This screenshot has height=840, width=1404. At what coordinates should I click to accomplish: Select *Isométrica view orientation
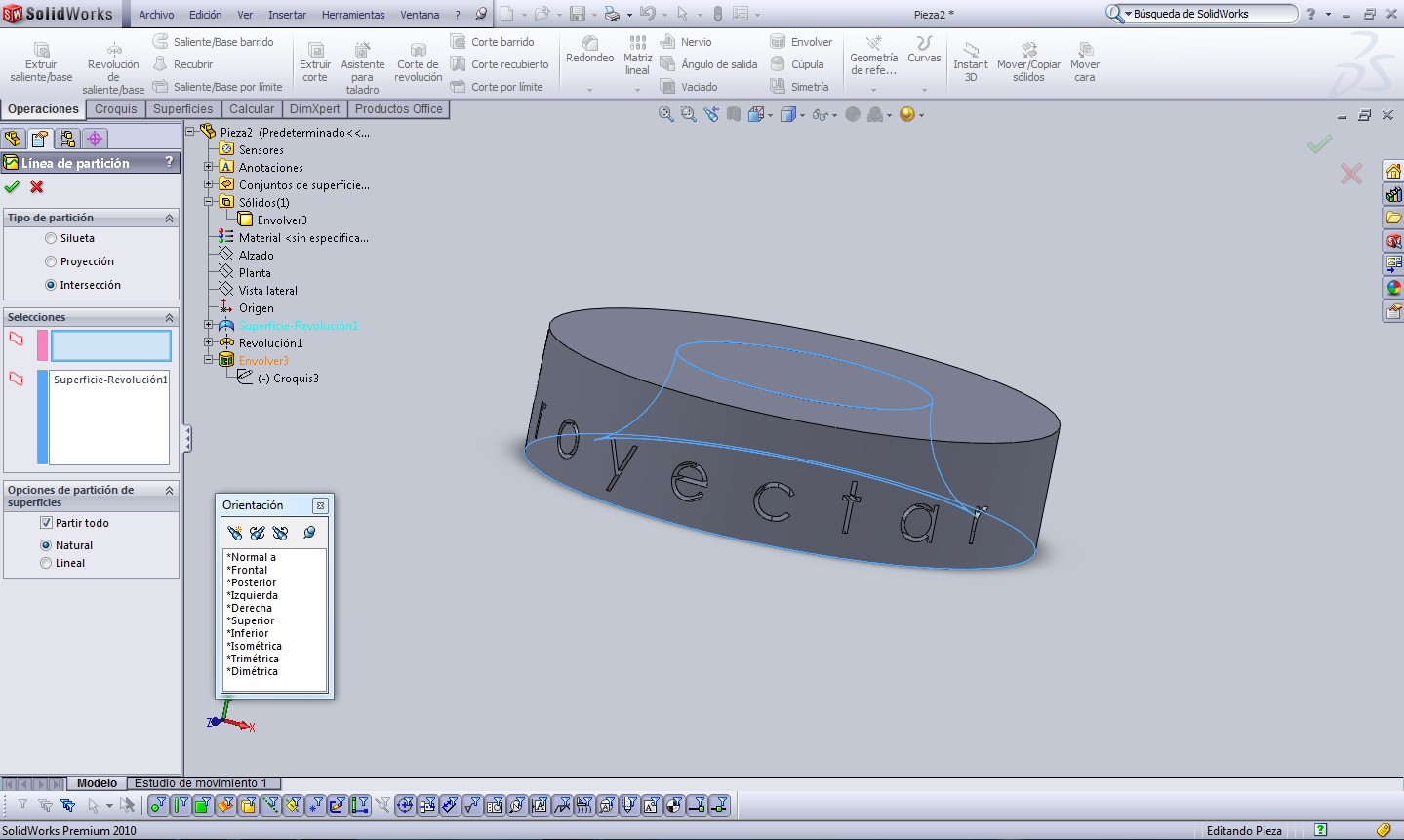point(255,646)
